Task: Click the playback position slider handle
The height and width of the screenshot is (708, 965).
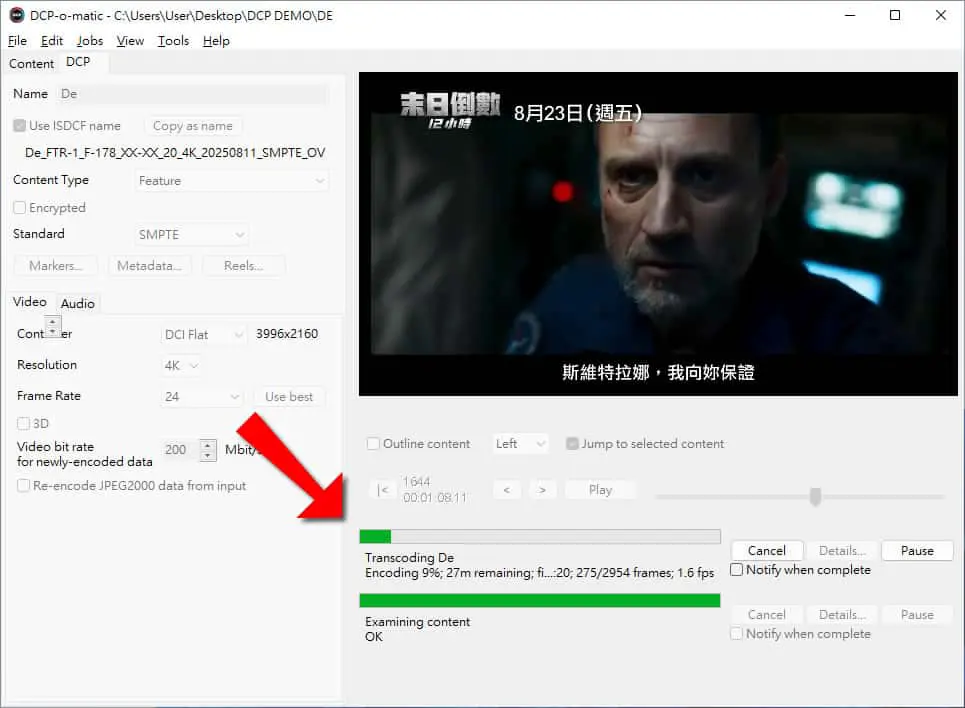Action: [815, 496]
